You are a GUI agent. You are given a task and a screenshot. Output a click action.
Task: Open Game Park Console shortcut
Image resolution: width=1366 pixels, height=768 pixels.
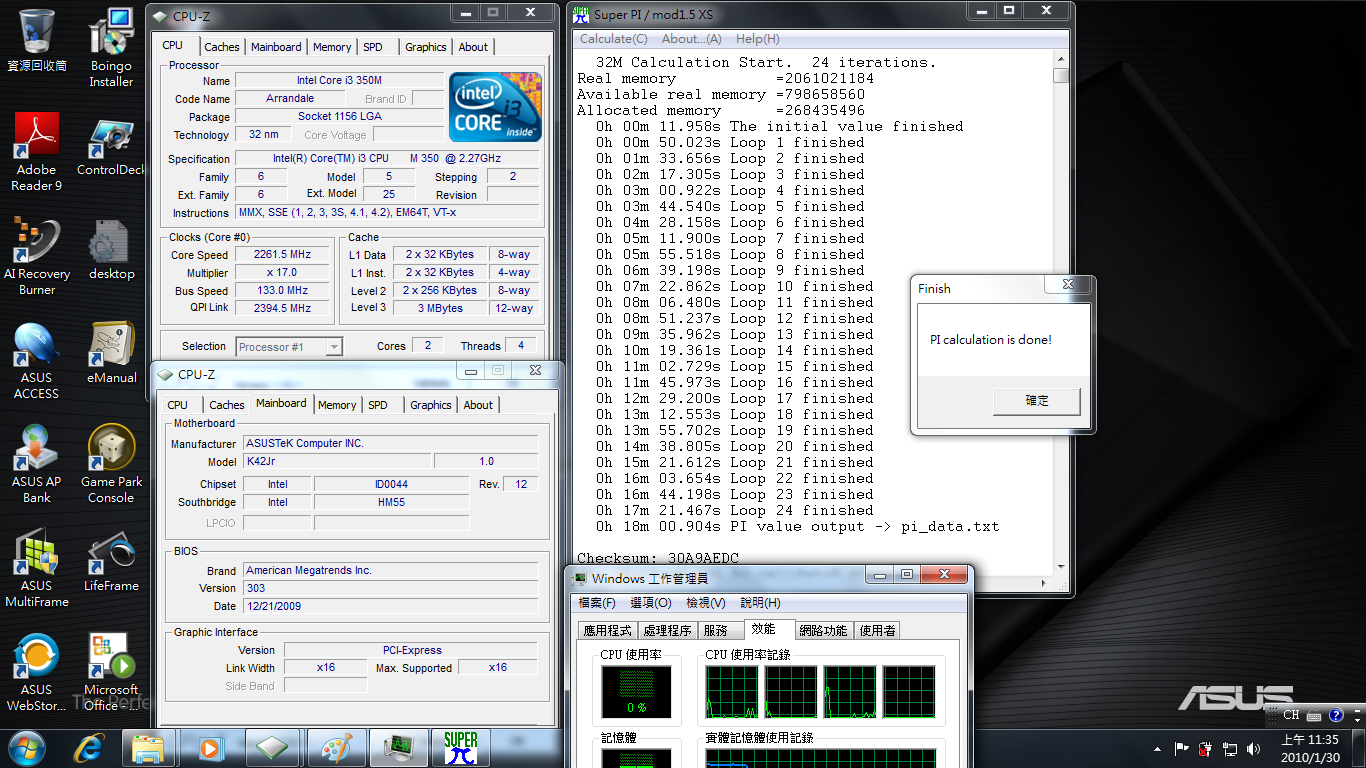111,464
